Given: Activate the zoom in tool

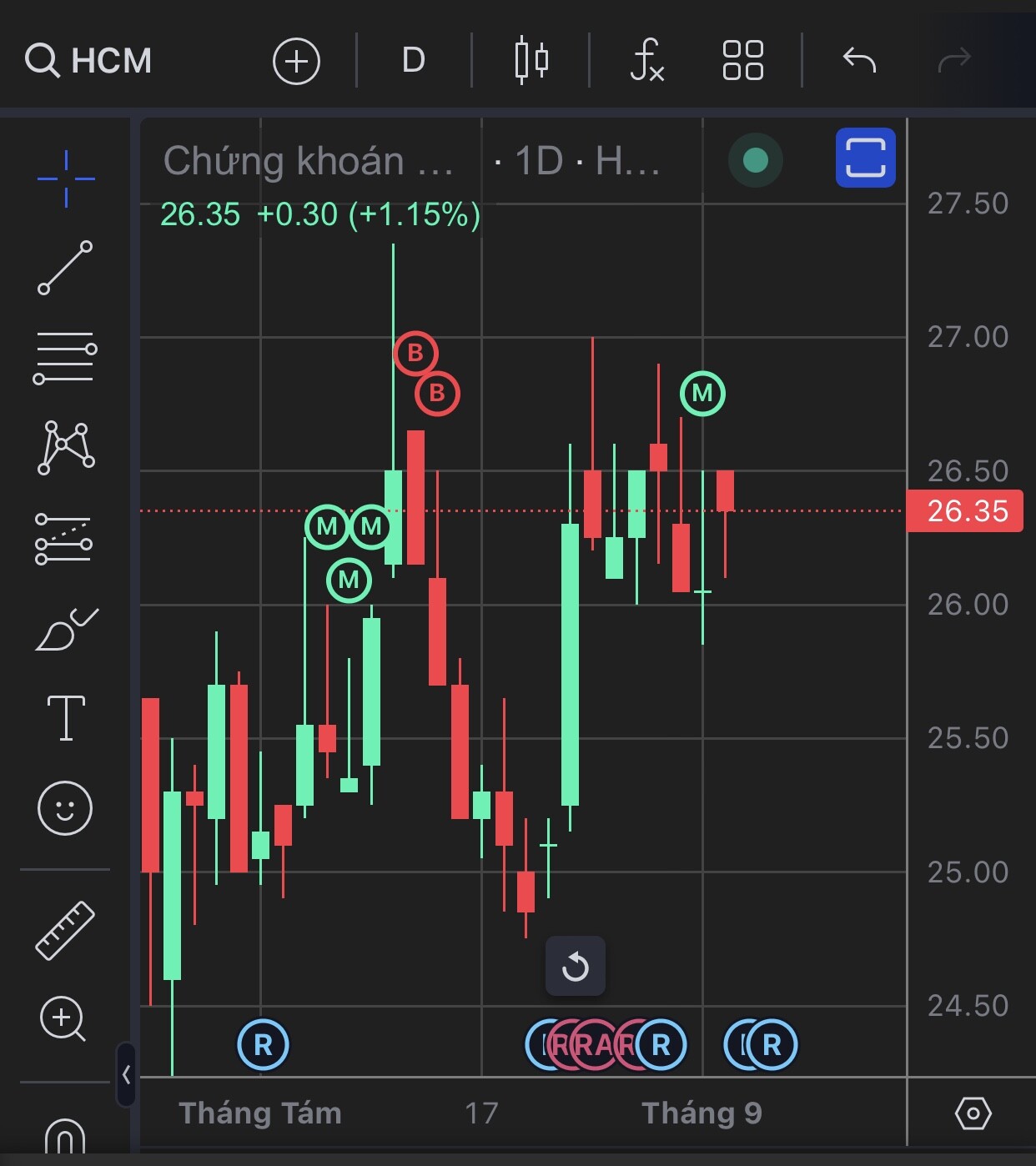Looking at the screenshot, I should tap(63, 1019).
